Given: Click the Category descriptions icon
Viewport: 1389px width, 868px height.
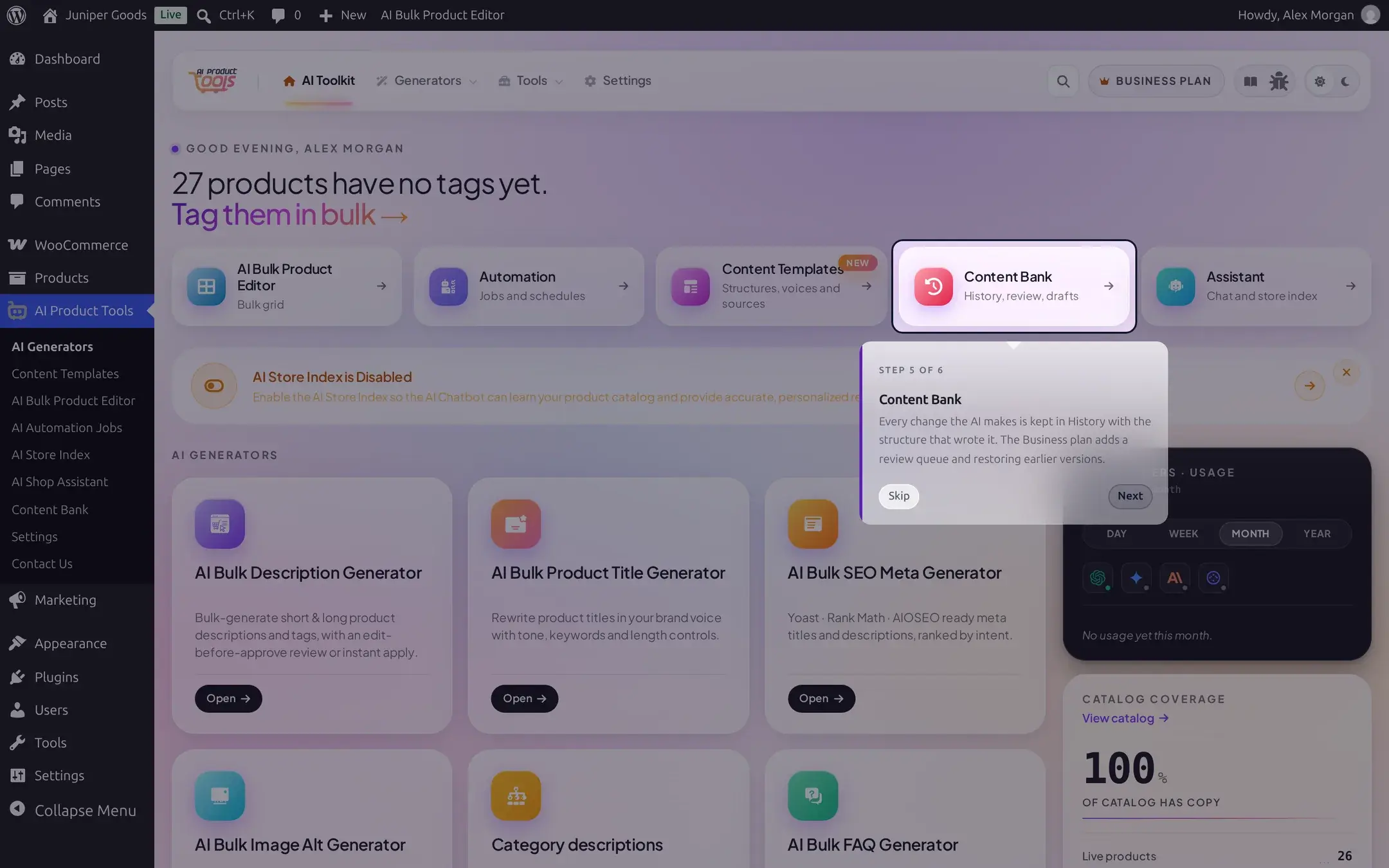Looking at the screenshot, I should tap(516, 796).
